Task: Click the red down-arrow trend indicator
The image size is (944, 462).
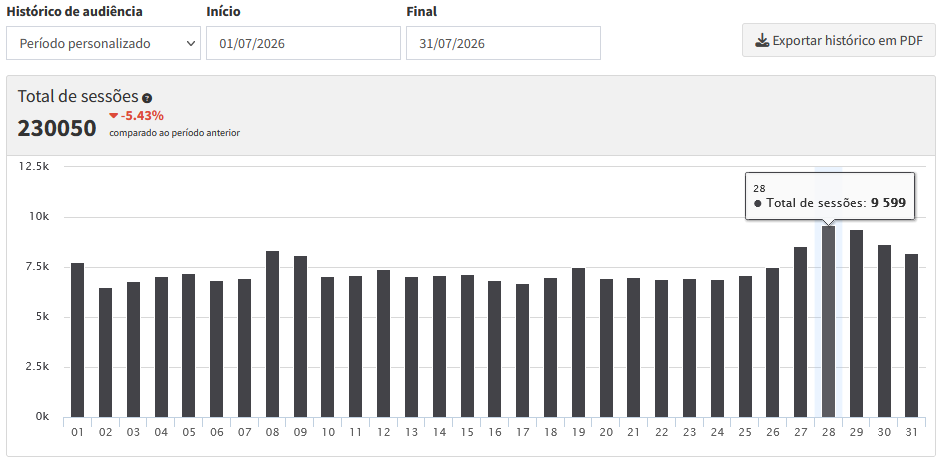Action: coord(113,116)
